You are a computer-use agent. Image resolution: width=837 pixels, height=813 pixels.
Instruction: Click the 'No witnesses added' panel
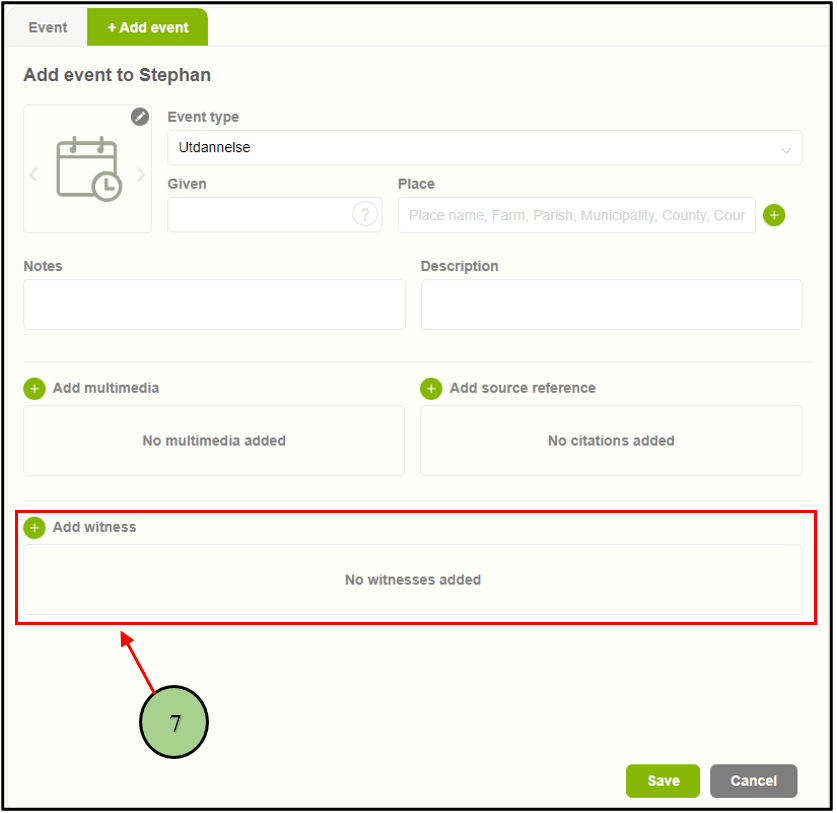point(412,580)
